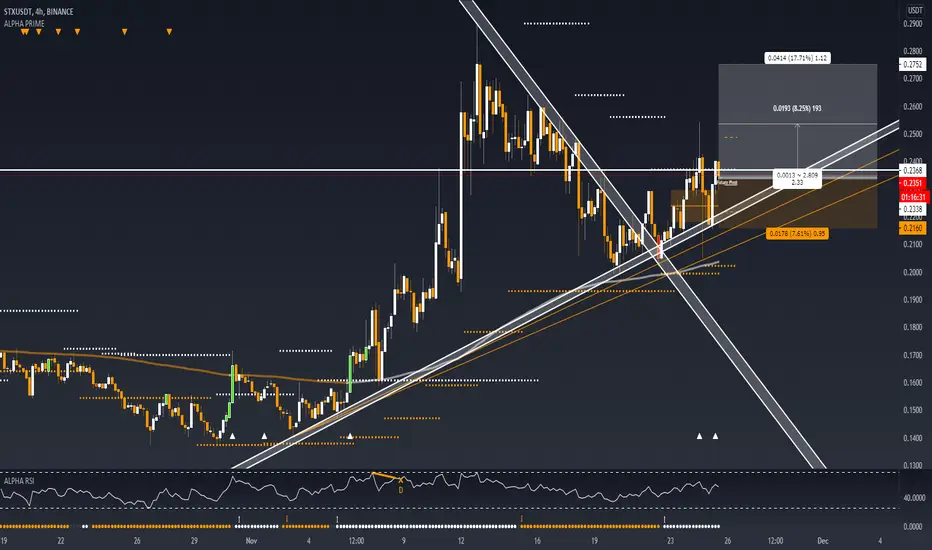
Task: Click the 40.0000 RSI scale value
Action: 914,498
